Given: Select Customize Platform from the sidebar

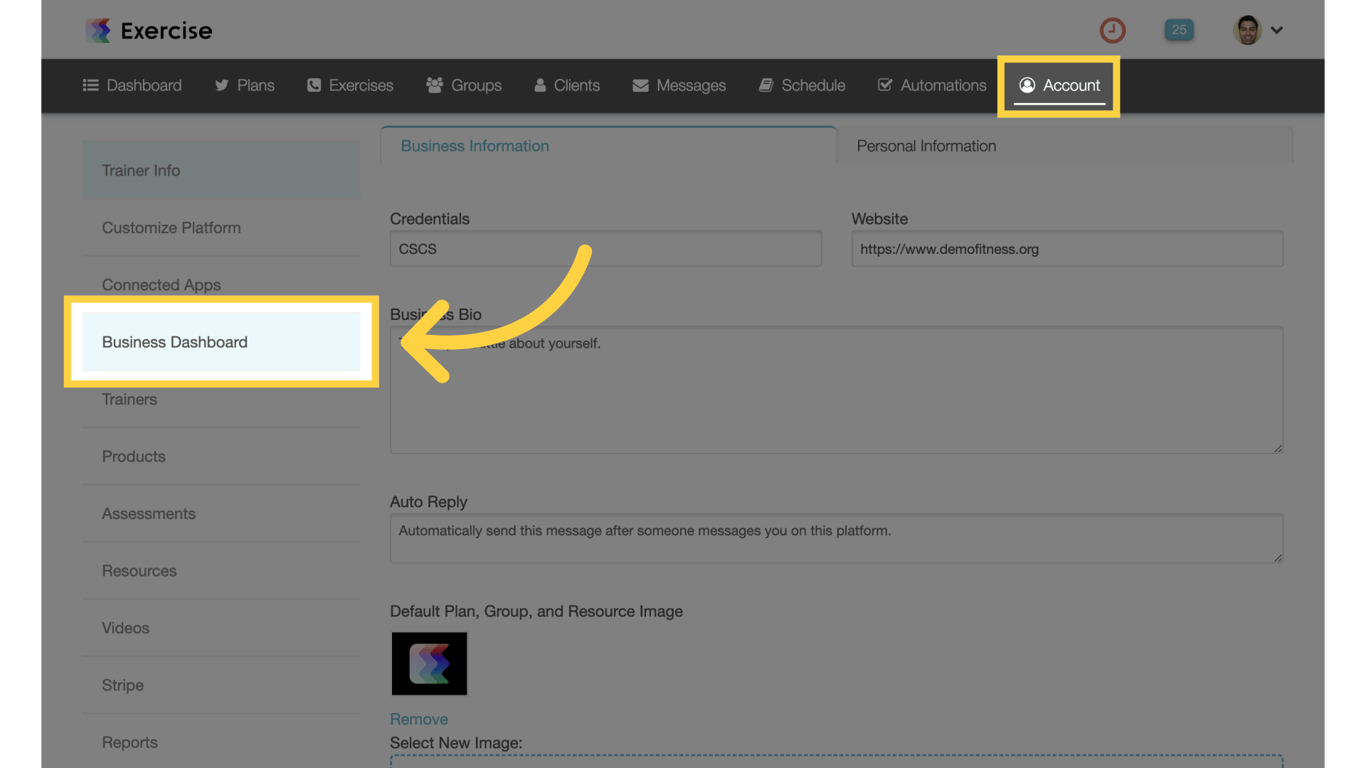Looking at the screenshot, I should pos(171,228).
